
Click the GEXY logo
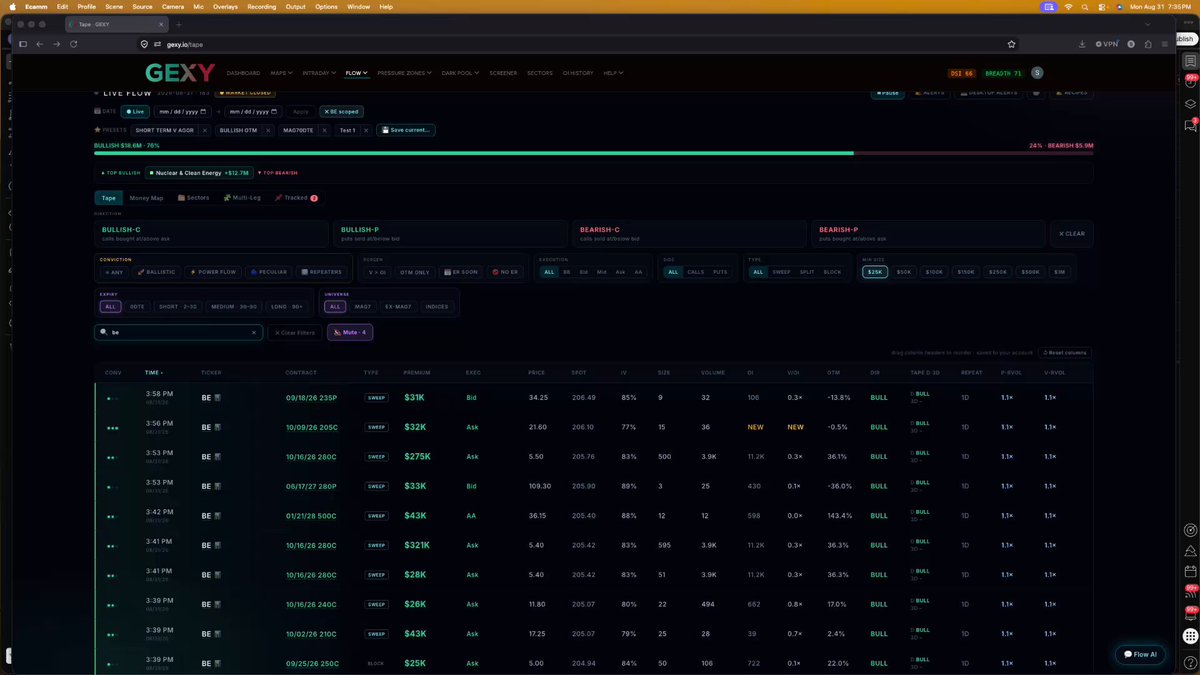180,72
